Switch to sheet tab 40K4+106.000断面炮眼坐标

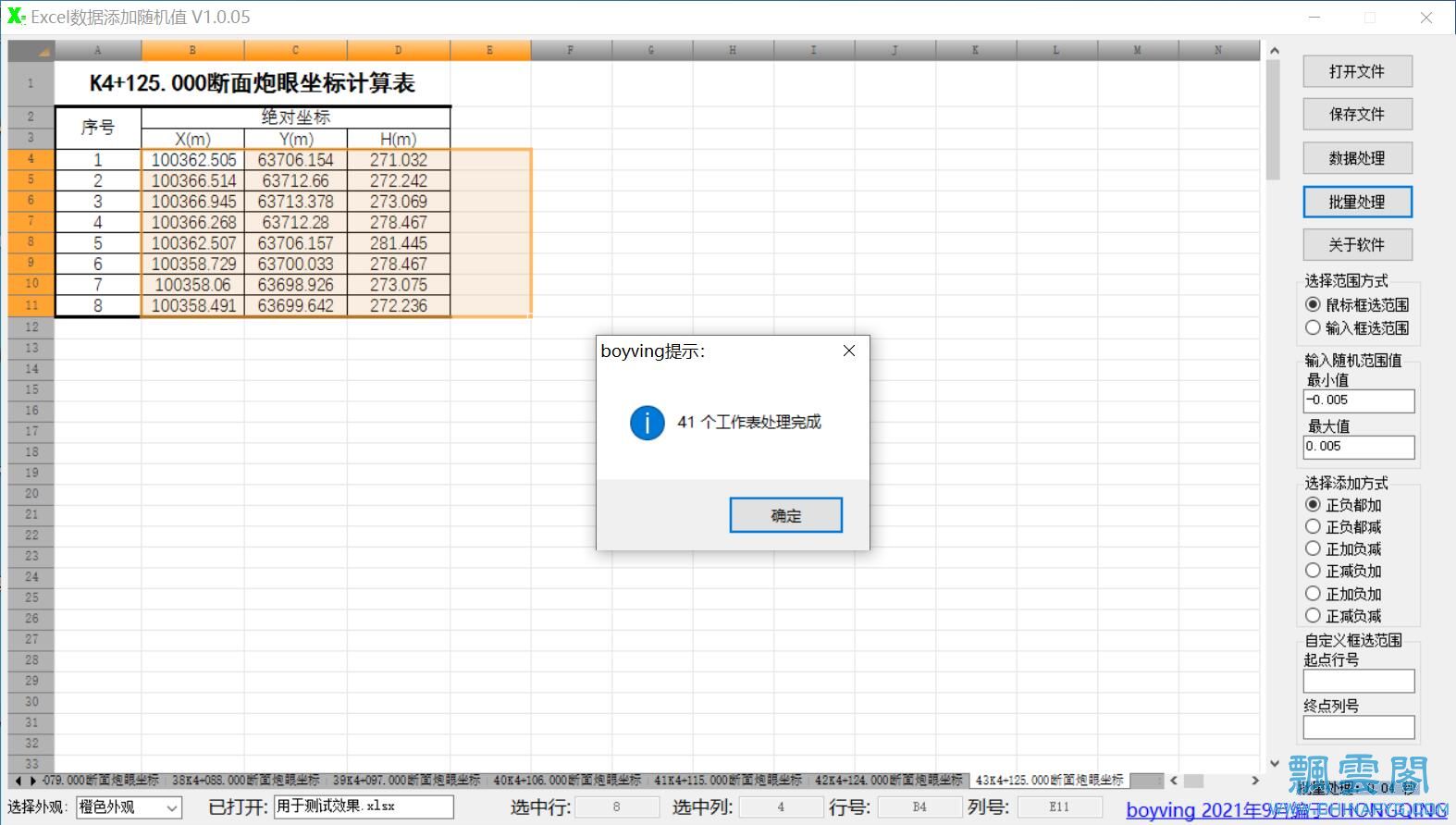(566, 781)
